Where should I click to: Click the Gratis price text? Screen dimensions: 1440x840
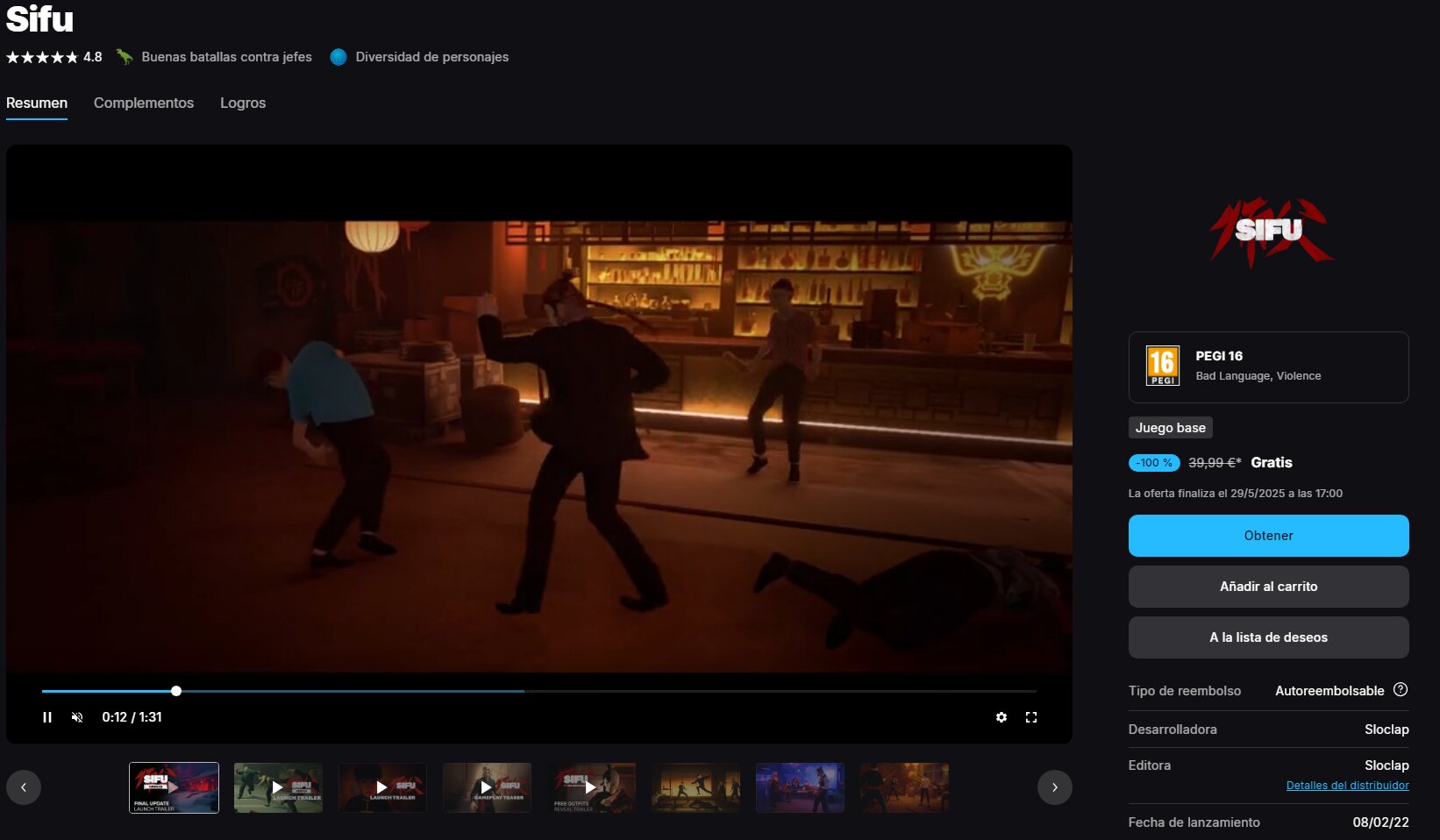(x=1272, y=463)
